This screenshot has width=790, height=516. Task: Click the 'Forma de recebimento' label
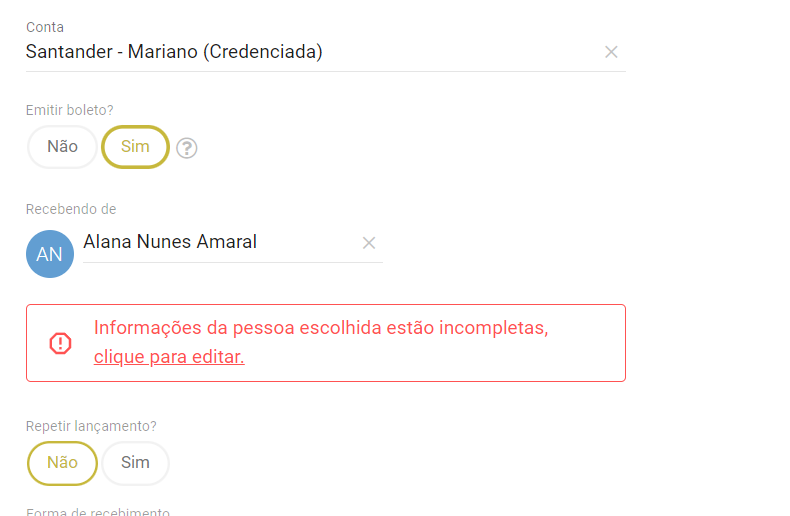98,512
